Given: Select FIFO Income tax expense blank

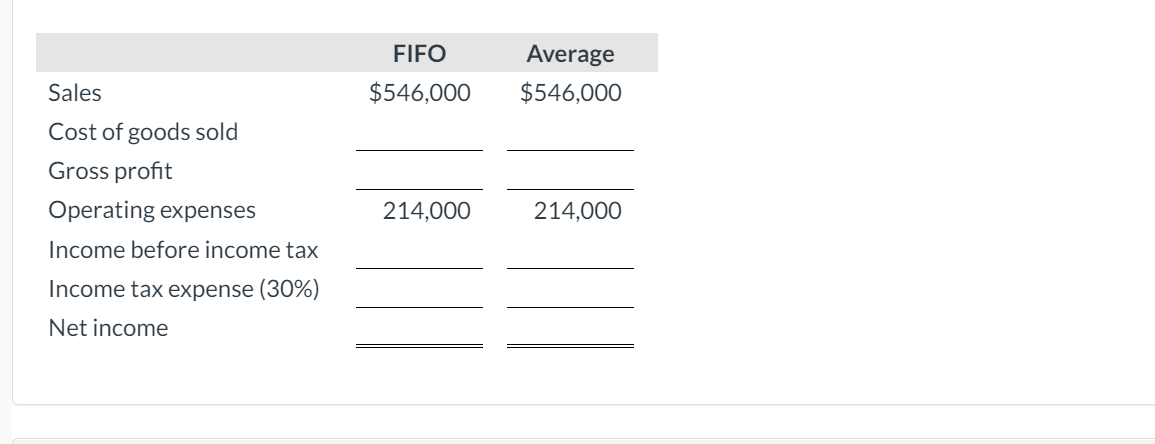Looking at the screenshot, I should tap(419, 289).
